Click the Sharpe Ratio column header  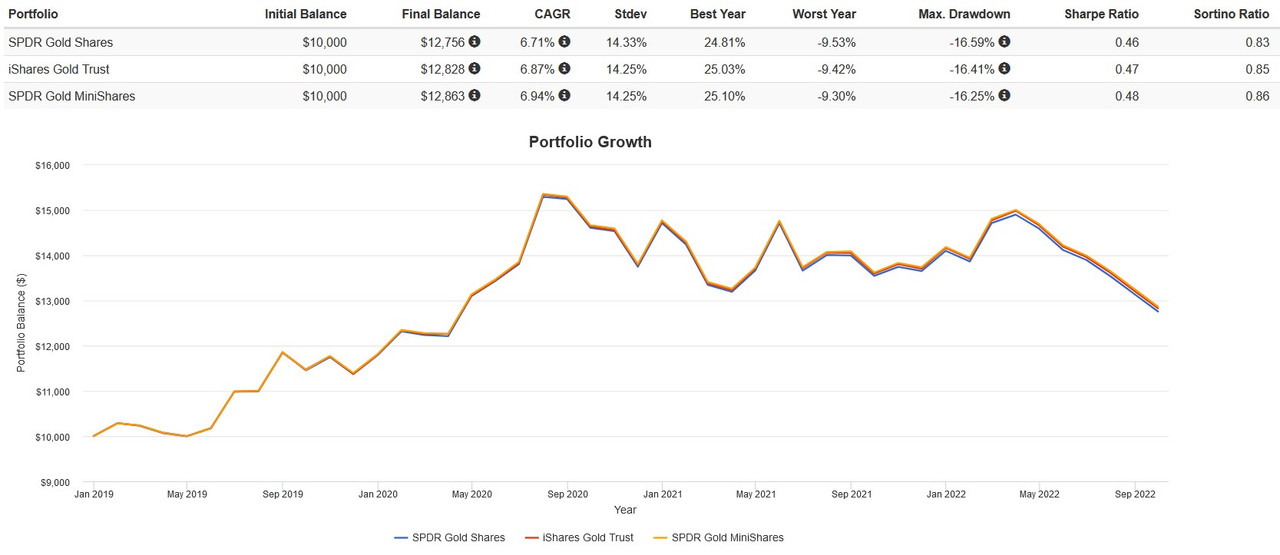pos(1101,14)
